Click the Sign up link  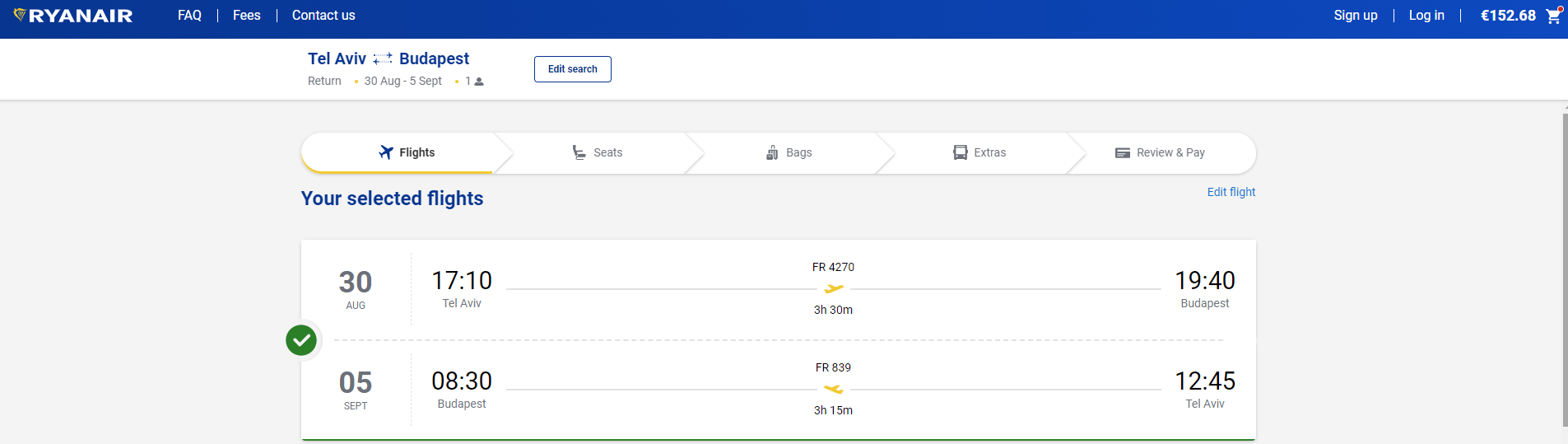[x=1356, y=16]
